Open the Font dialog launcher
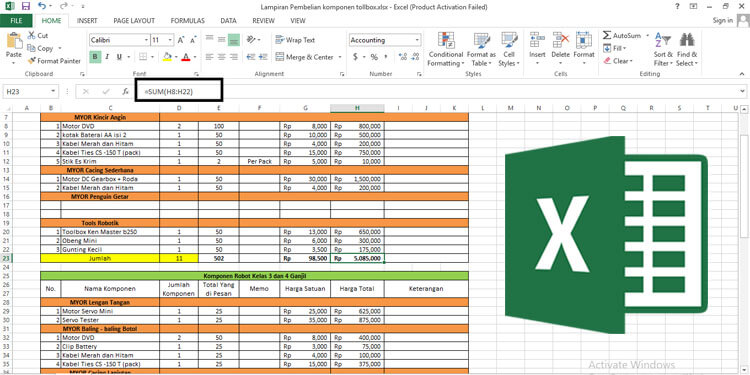Image resolution: width=750 pixels, height=375 pixels. pyautogui.click(x=196, y=75)
